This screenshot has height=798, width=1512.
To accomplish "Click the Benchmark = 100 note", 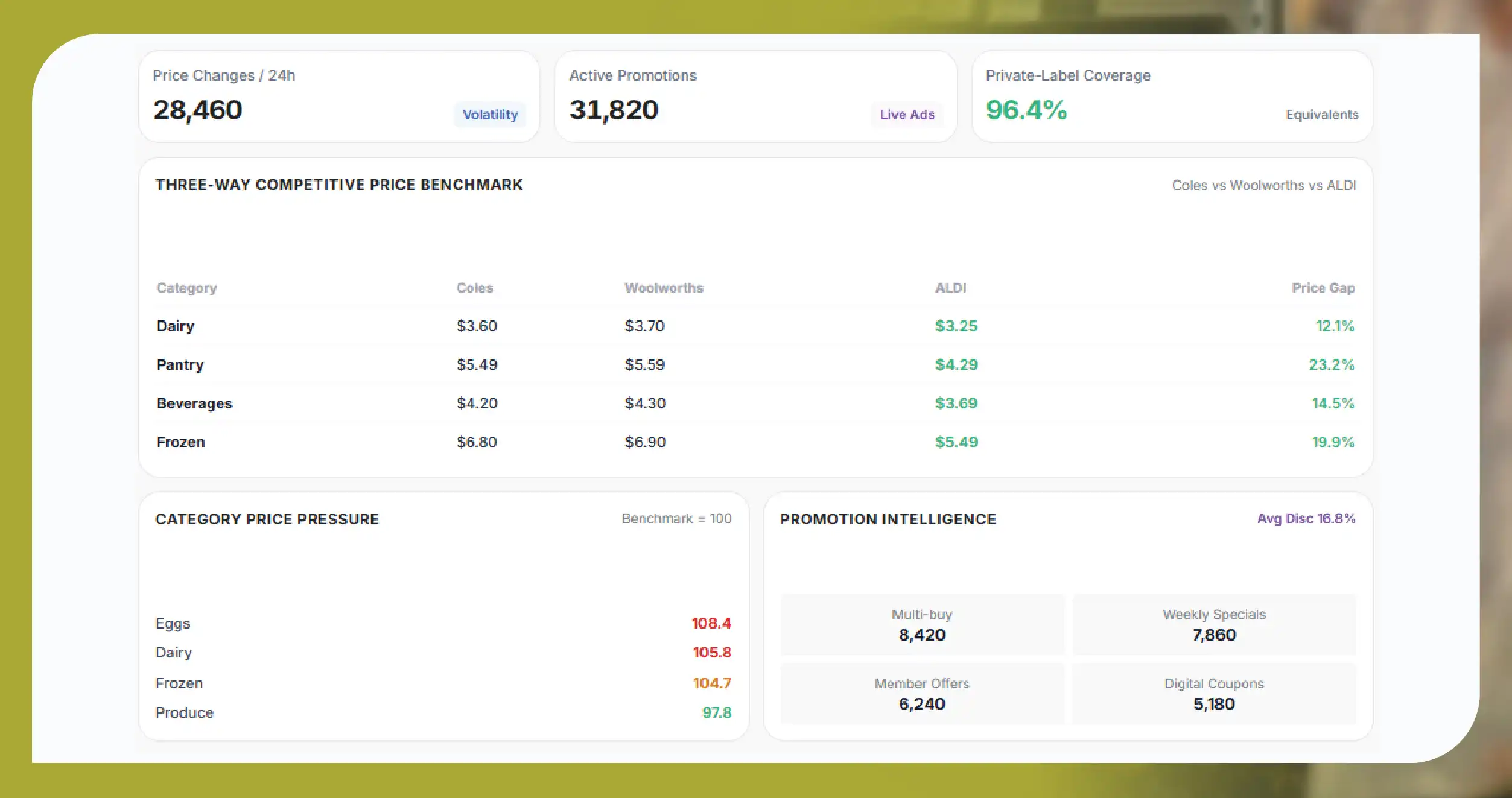I will (676, 519).
